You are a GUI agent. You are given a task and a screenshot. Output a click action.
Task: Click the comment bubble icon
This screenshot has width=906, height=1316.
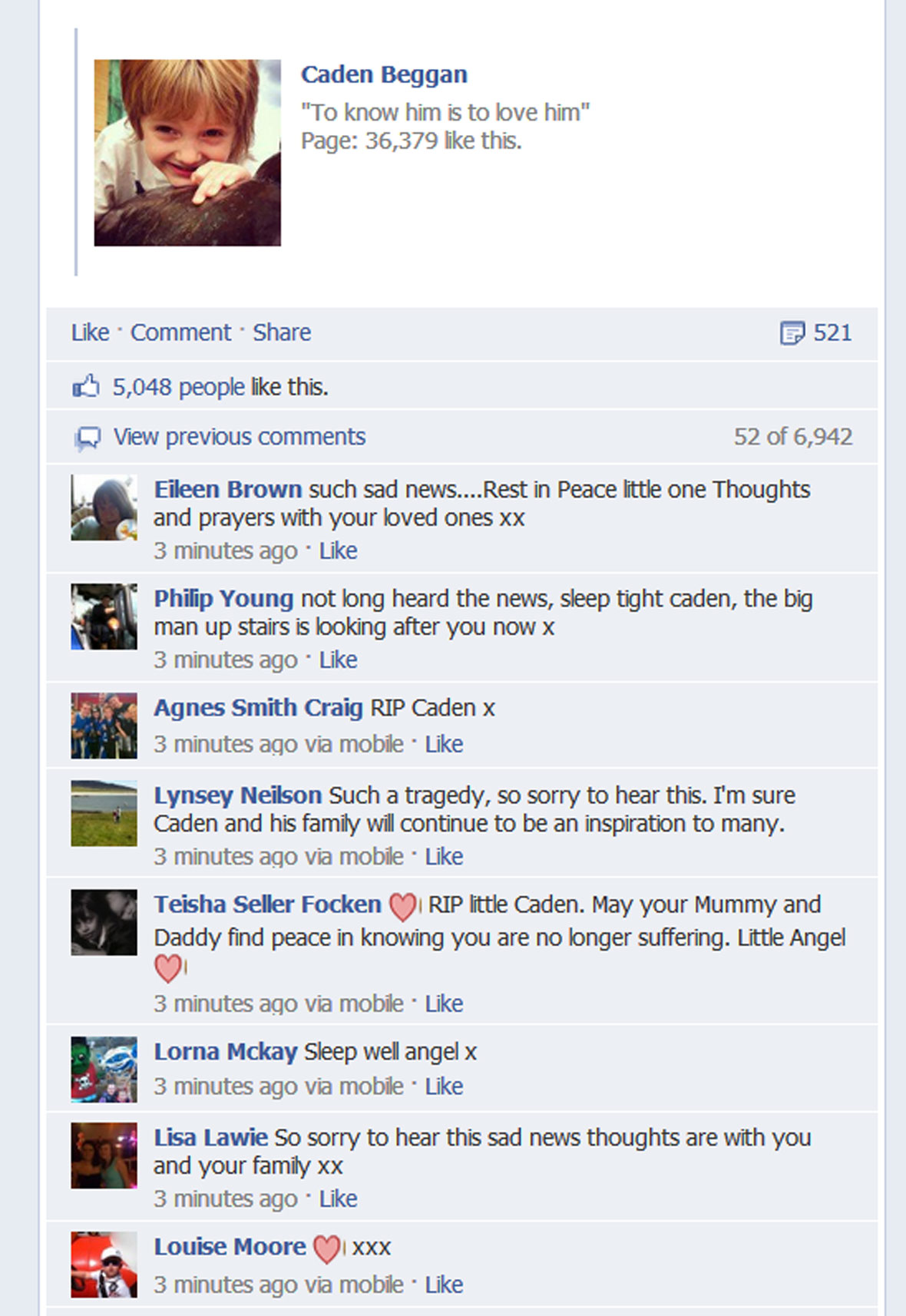pyautogui.click(x=88, y=438)
